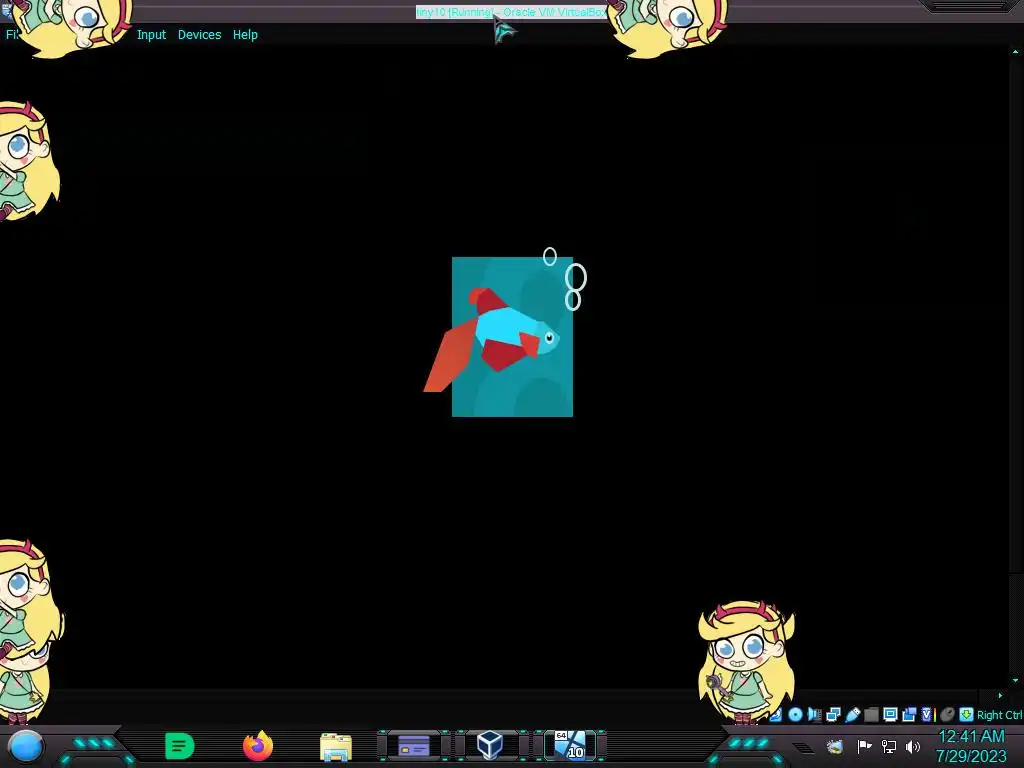The height and width of the screenshot is (768, 1024).
Task: Click the network tray icon
Action: 889,746
